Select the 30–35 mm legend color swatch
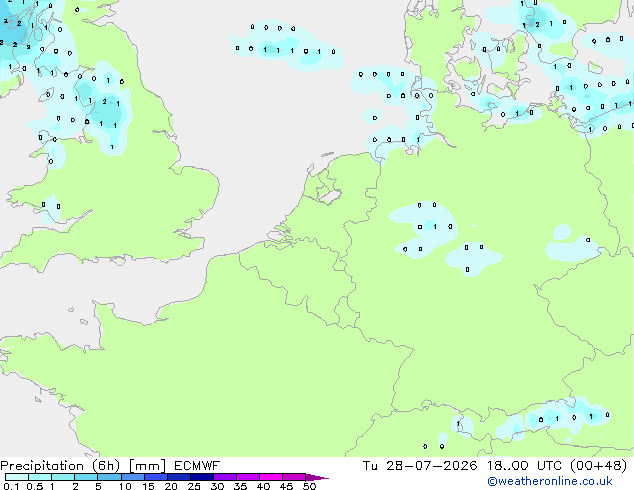The image size is (634, 490). tap(224, 477)
